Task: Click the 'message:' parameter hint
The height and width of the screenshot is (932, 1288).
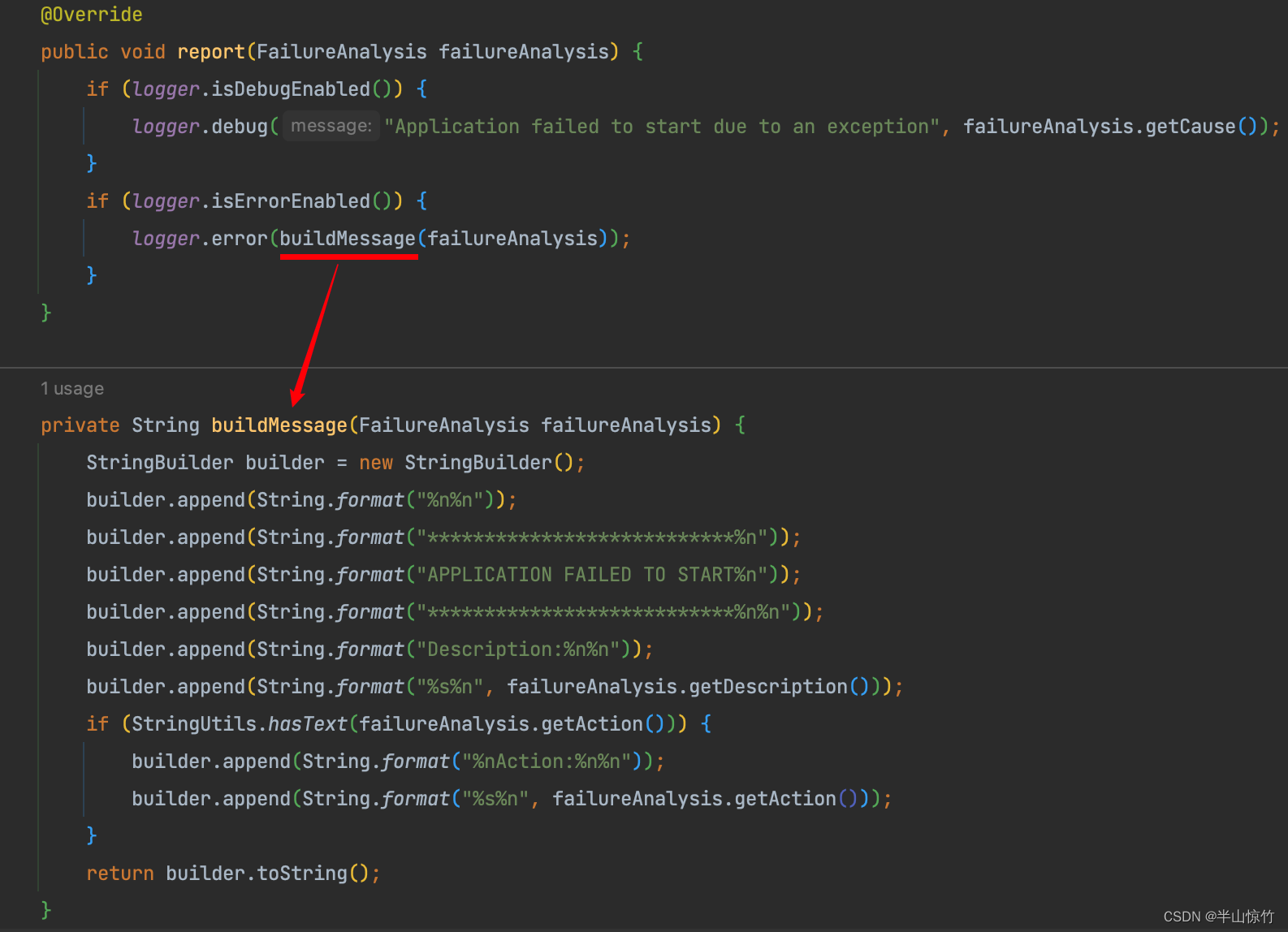Action: (x=331, y=126)
